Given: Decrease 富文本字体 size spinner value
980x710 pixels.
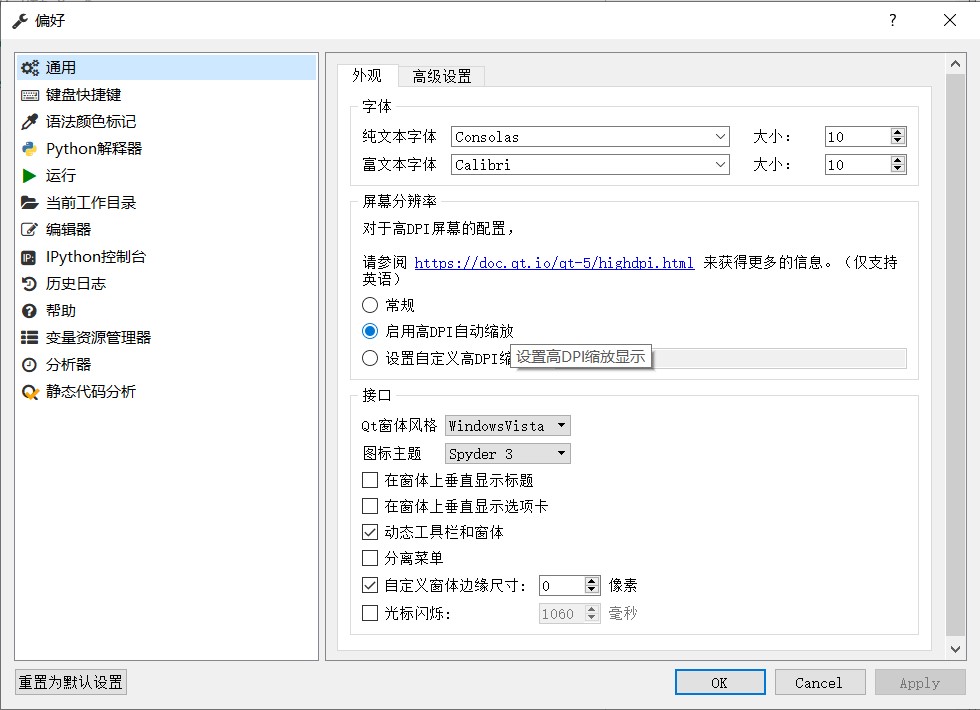Looking at the screenshot, I should (898, 169).
